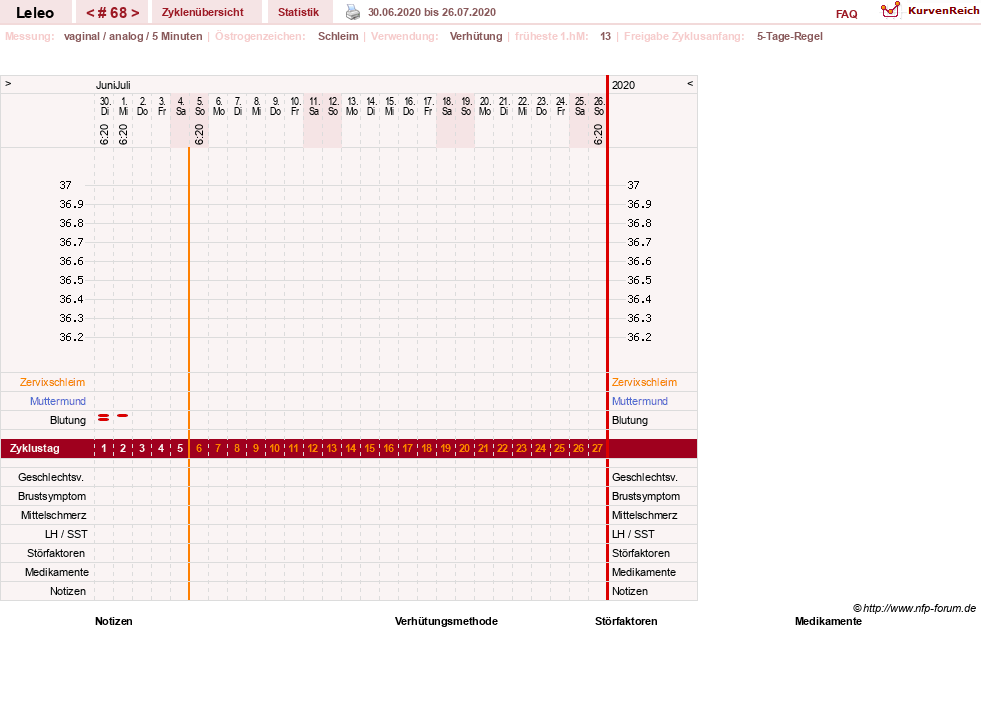Click the user name Leleo
The width and height of the screenshot is (981, 720).
point(35,13)
